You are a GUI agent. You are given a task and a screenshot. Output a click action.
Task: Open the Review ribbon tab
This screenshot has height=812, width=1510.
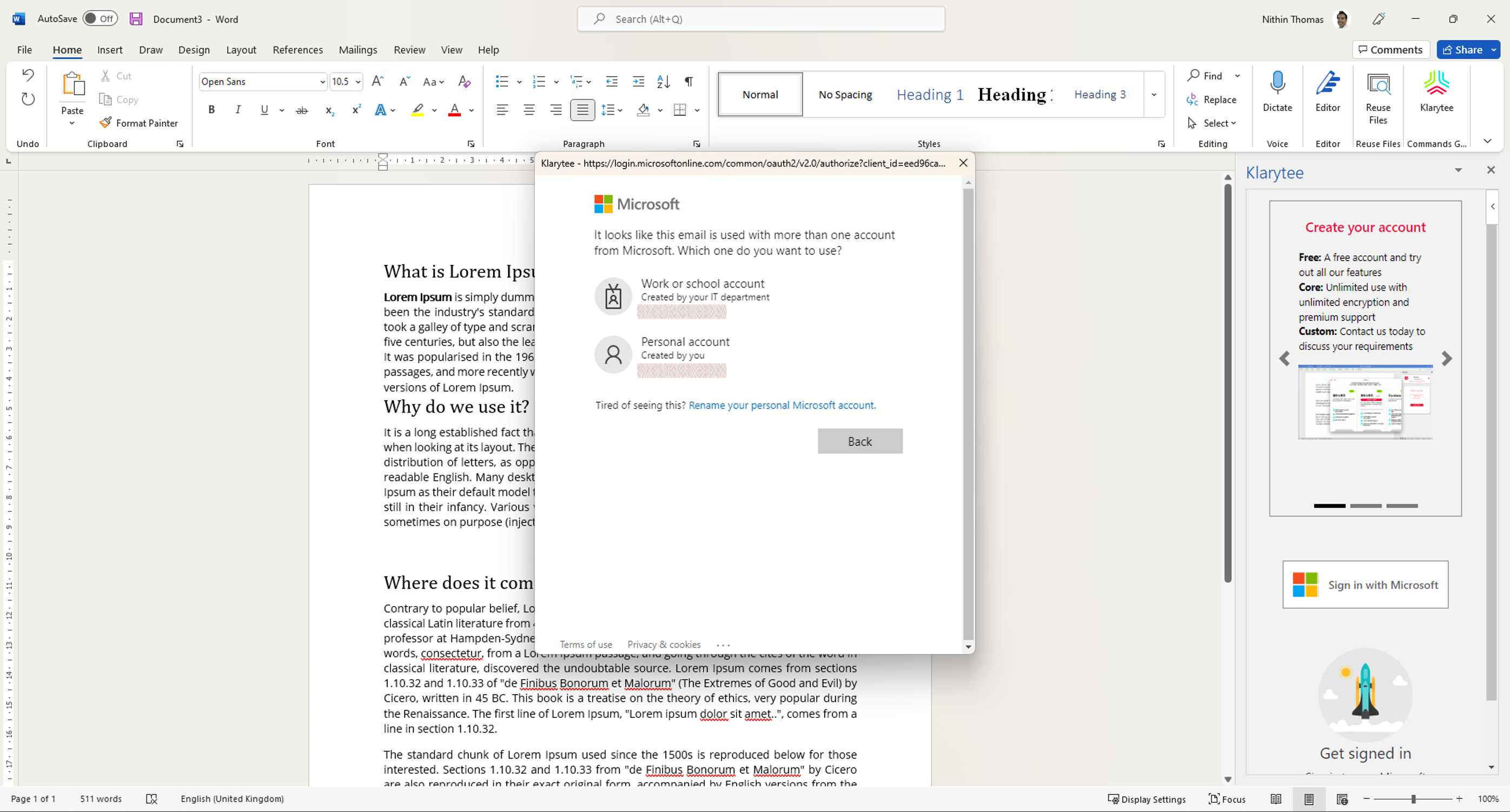click(409, 50)
